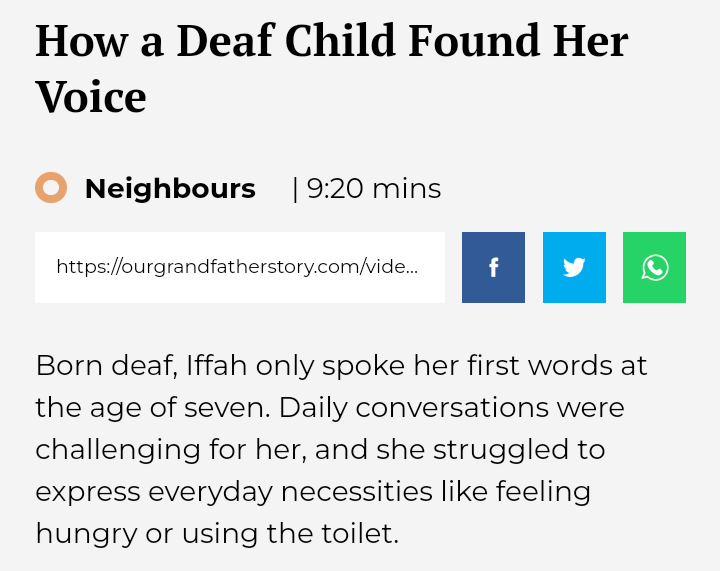Share the story on Twitter
Viewport: 720px width, 571px height.
coord(574,268)
